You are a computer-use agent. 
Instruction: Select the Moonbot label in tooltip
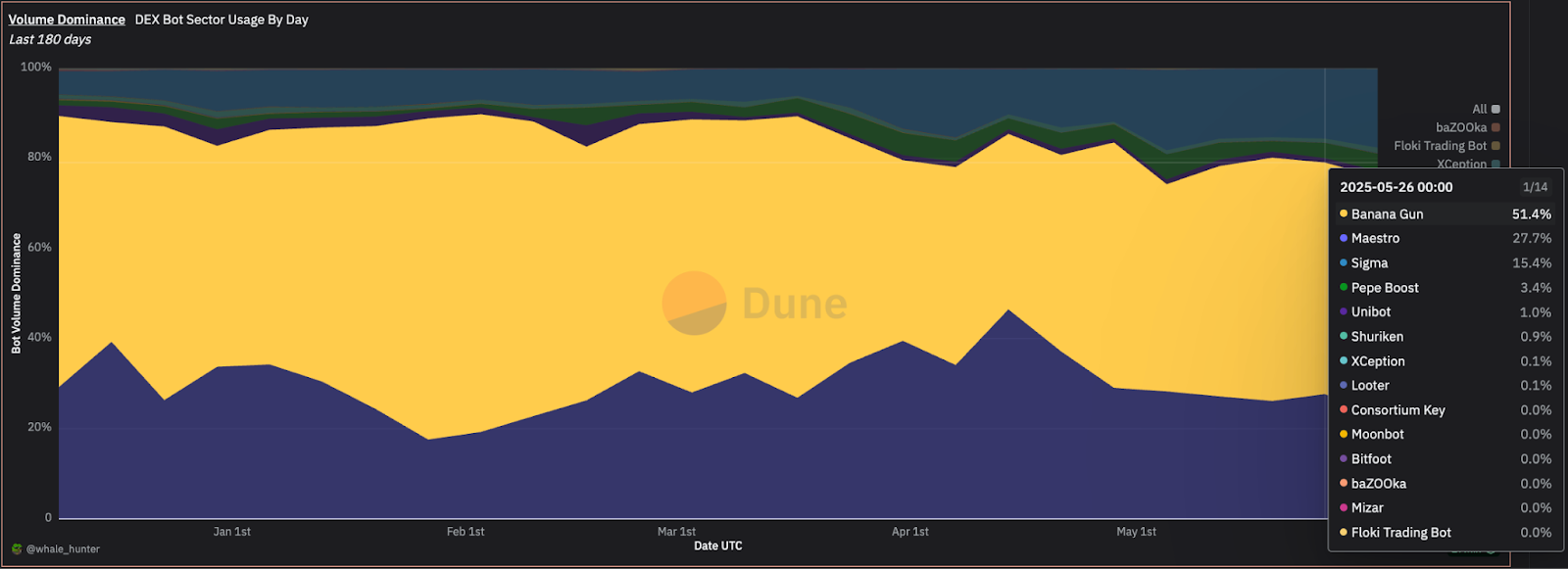(1377, 434)
